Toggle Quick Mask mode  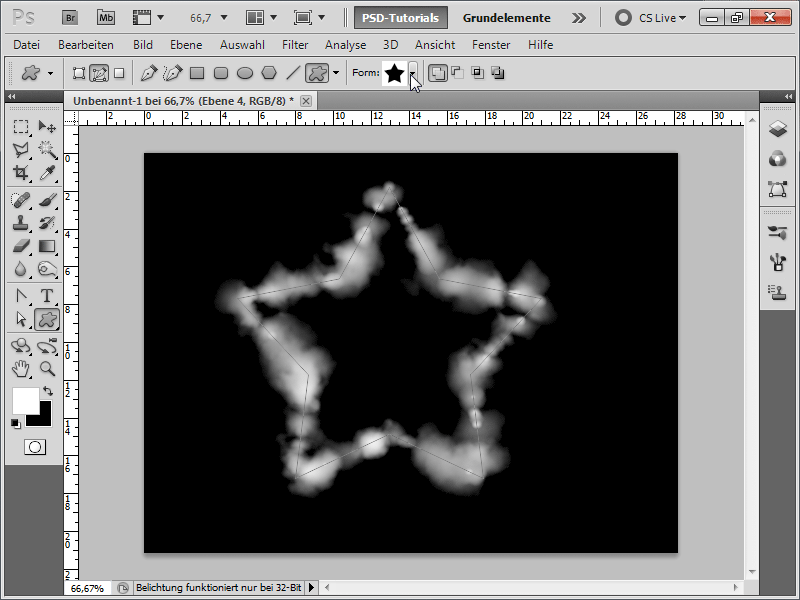[35, 447]
